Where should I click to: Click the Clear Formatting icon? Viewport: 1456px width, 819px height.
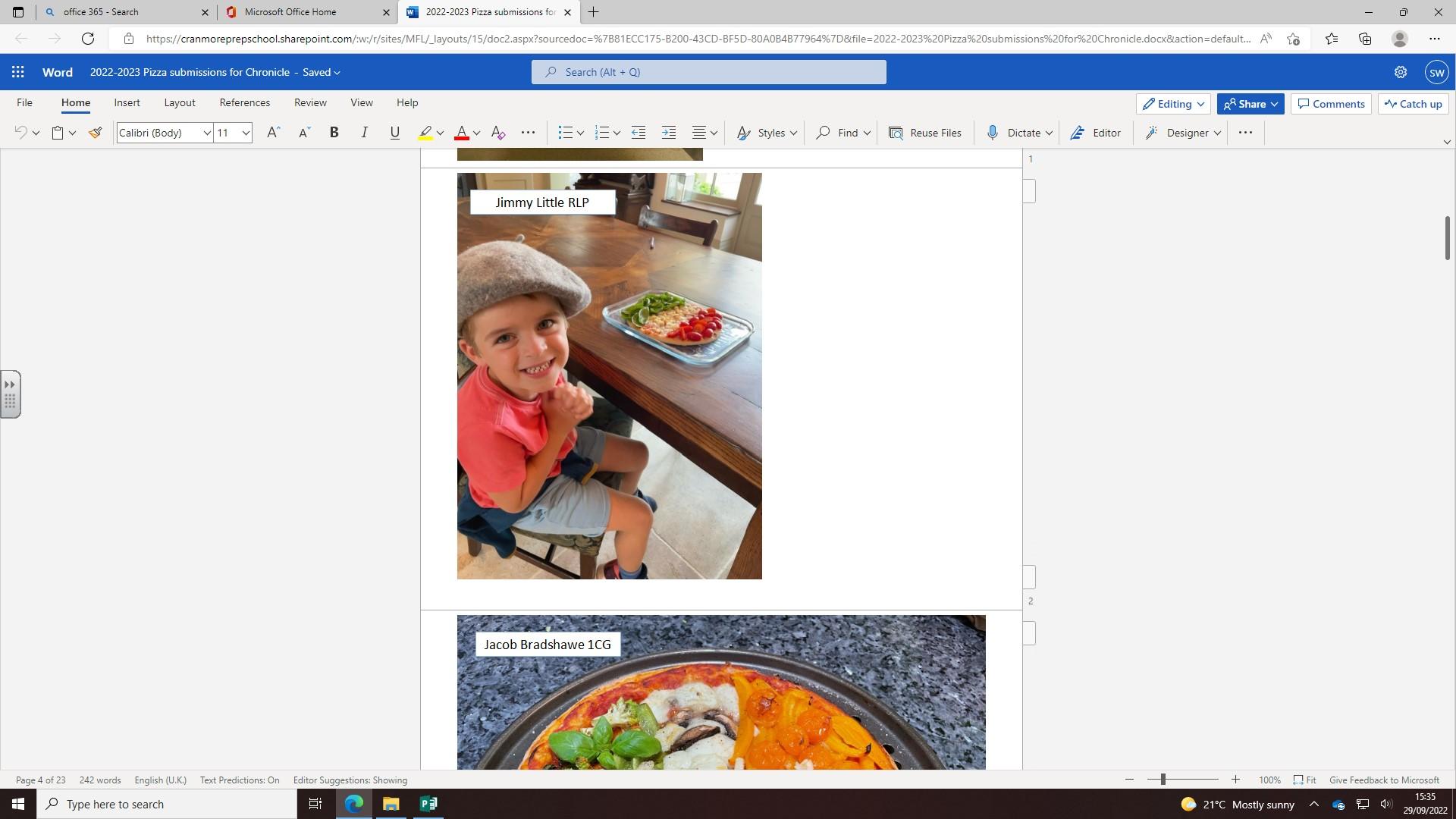coord(498,133)
